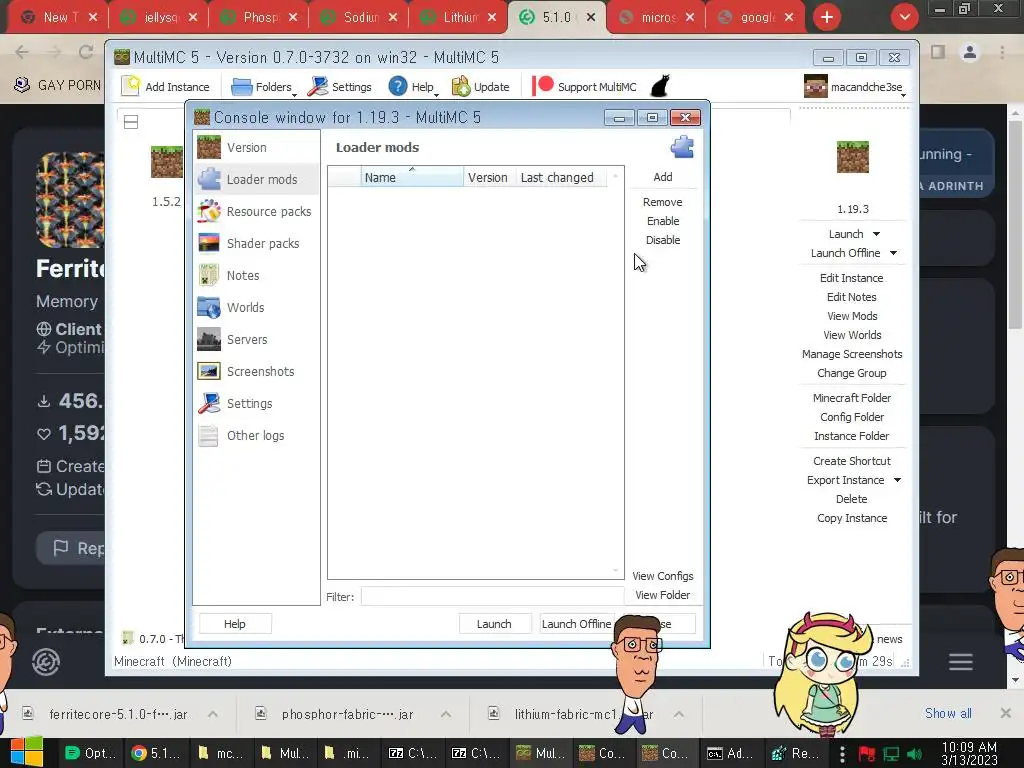1024x768 pixels.
Task: Click Edit Notes in right panel
Action: (x=852, y=297)
